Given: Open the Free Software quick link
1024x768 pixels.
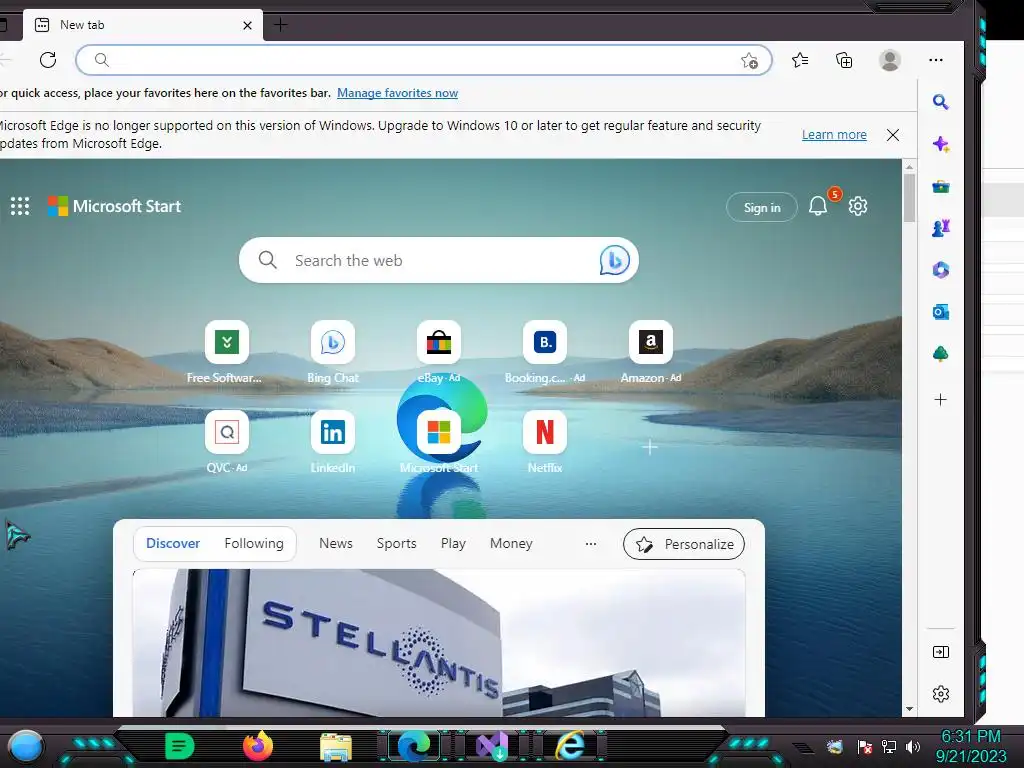Looking at the screenshot, I should [226, 351].
